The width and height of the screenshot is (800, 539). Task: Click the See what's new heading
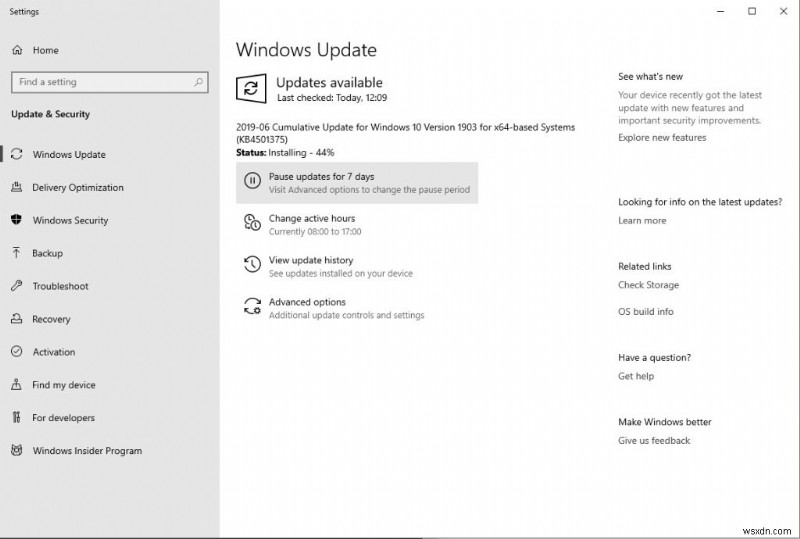coord(650,77)
